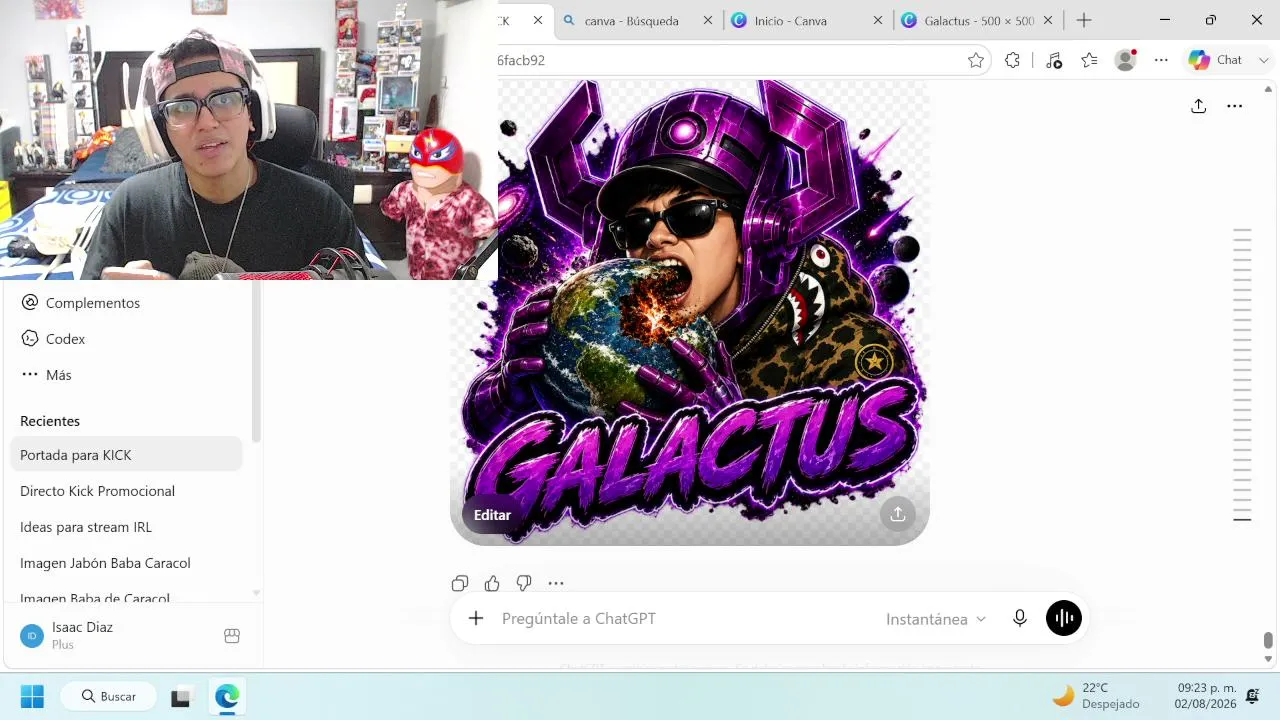Open the Task View taskbar icon
Viewport: 1280px width, 720px height.
(181, 696)
